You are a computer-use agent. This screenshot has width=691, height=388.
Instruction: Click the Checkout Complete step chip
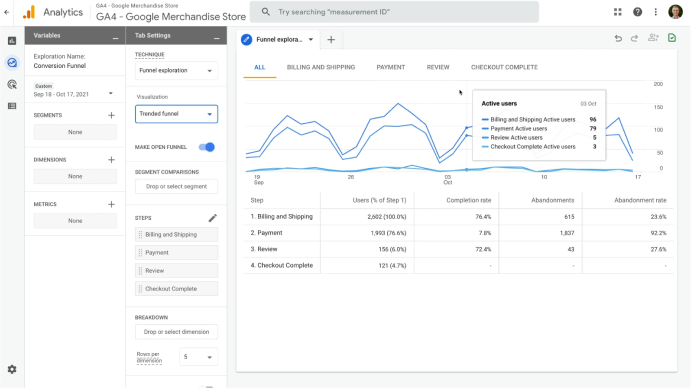[176, 289]
